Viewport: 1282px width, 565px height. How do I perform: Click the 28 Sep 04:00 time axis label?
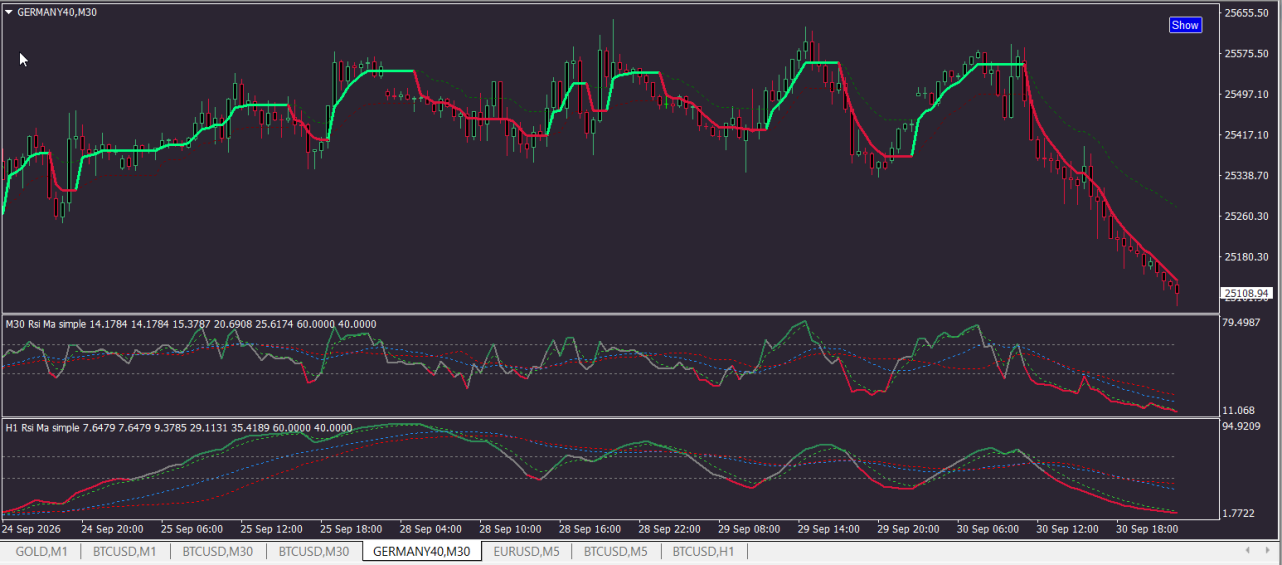click(x=431, y=529)
